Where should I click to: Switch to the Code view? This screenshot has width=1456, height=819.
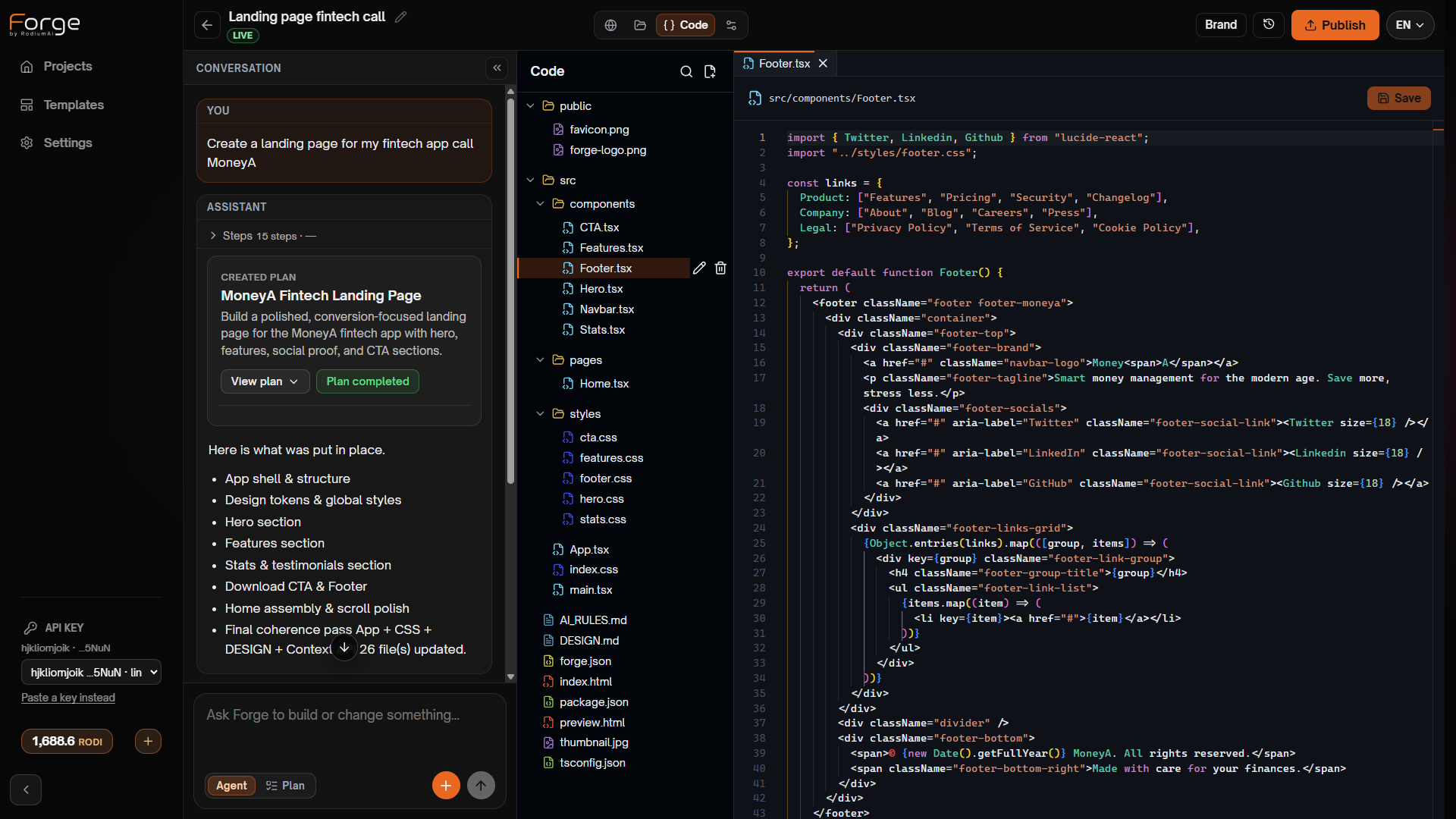(x=686, y=25)
